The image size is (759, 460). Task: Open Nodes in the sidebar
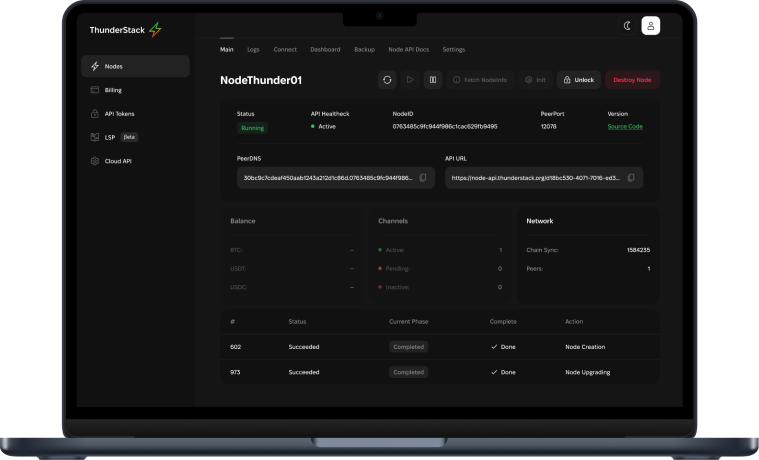(135, 66)
